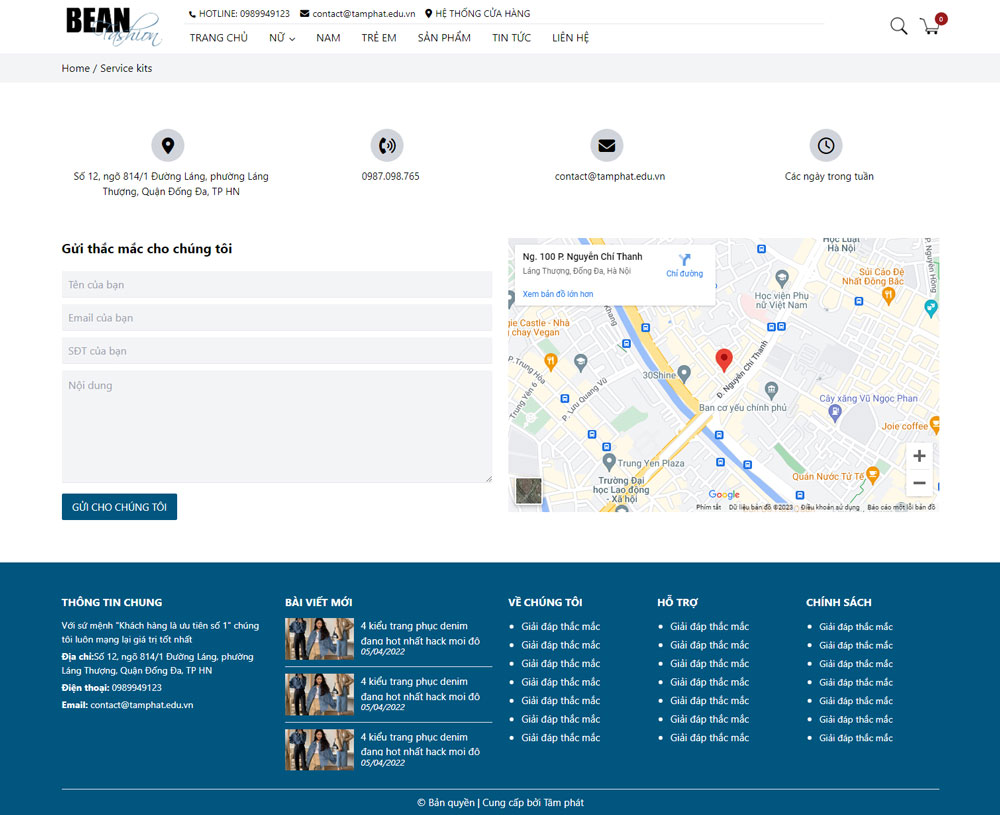1000x815 pixels.
Task: Zoom out on the map
Action: [919, 483]
